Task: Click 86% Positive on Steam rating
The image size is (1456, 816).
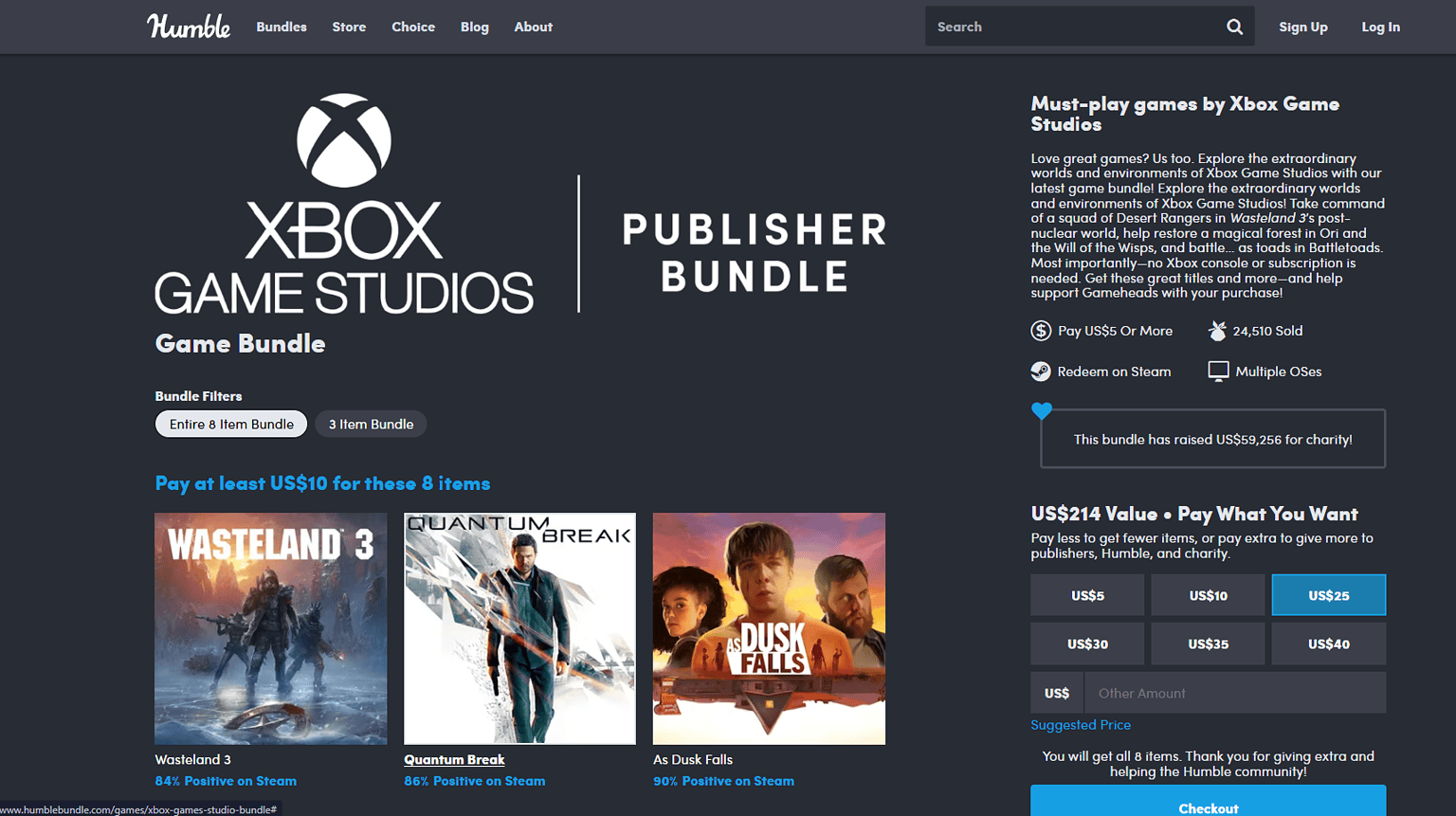Action: 475,781
